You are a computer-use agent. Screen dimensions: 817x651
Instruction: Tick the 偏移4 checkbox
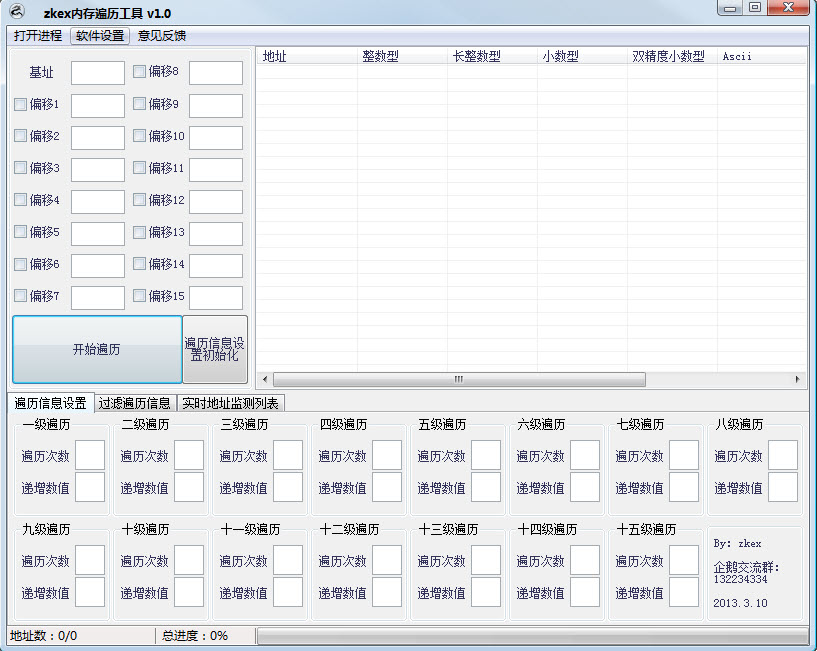[21, 200]
